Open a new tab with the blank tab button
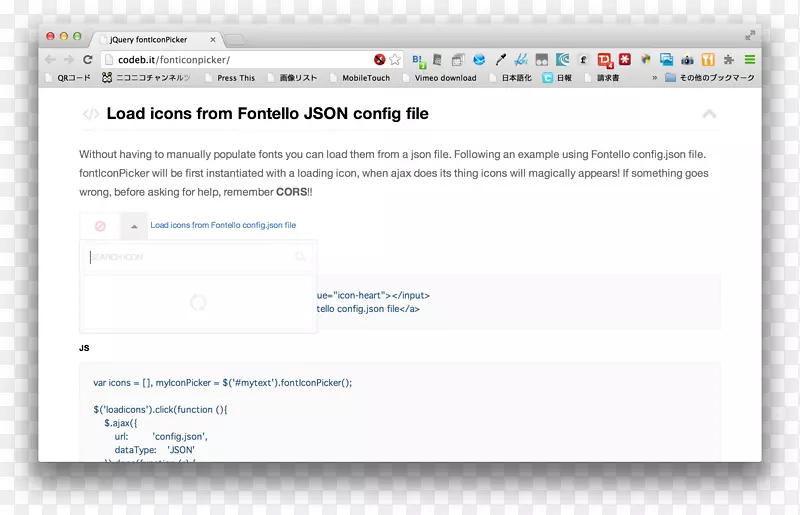800x515 pixels. click(235, 40)
